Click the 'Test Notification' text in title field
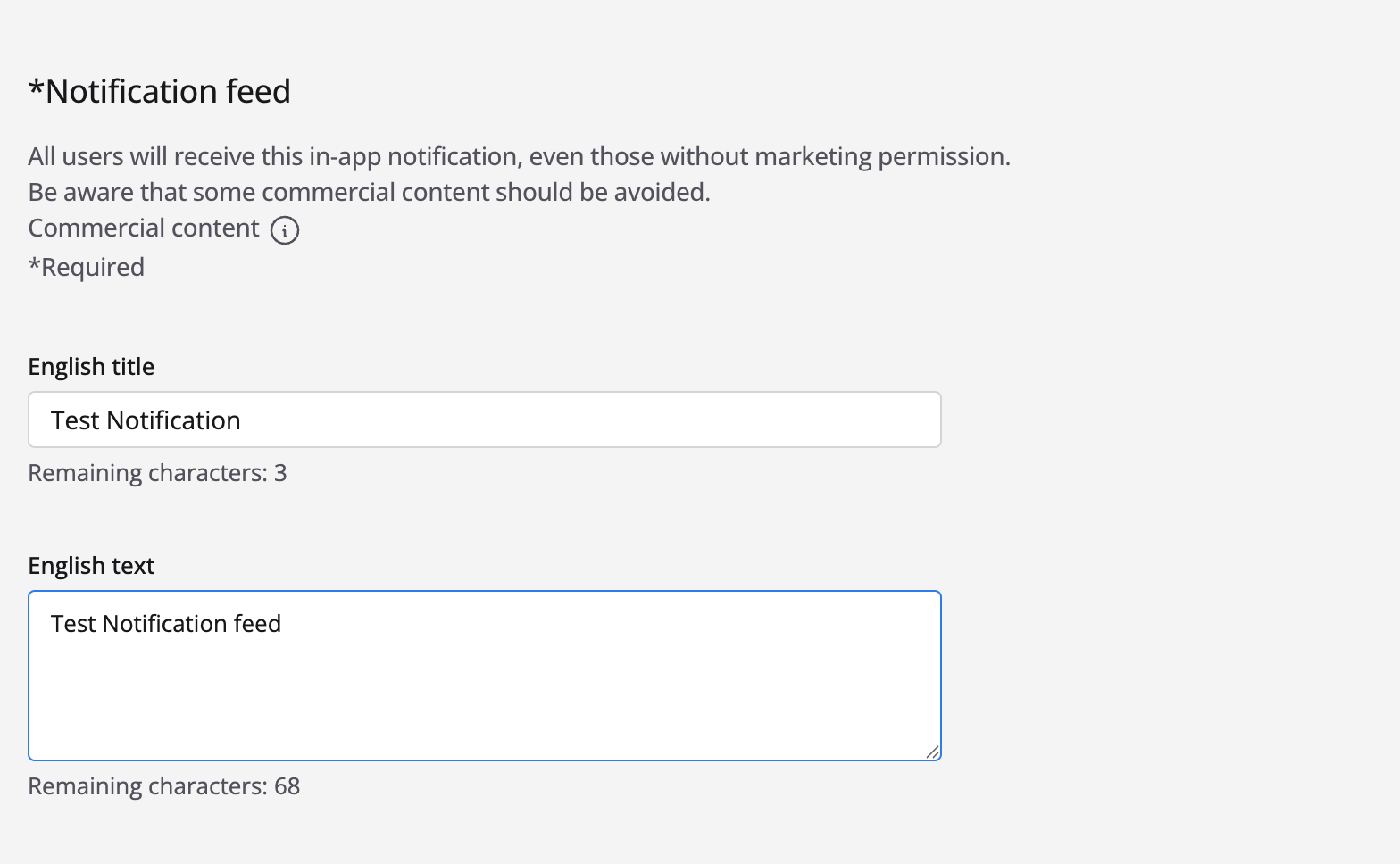 (146, 420)
